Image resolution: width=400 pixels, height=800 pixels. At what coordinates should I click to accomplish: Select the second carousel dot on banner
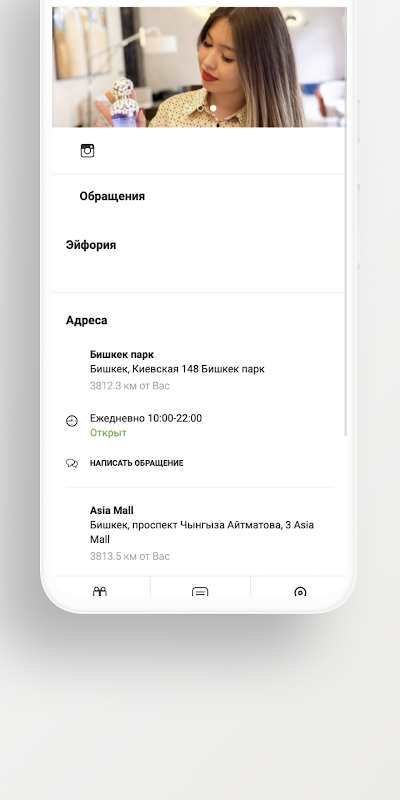(201, 108)
